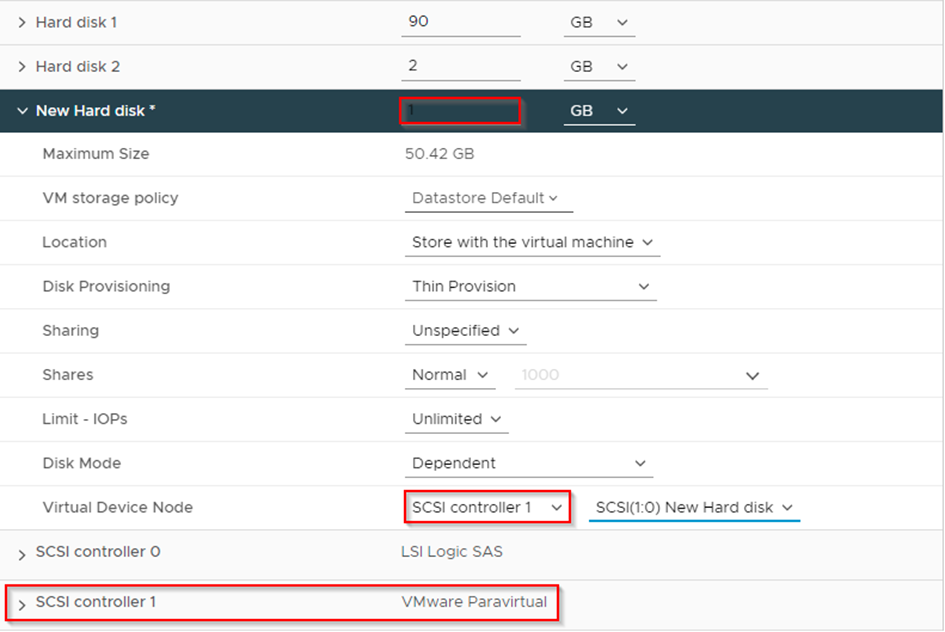Collapse the New Hard disk section

click(20, 110)
